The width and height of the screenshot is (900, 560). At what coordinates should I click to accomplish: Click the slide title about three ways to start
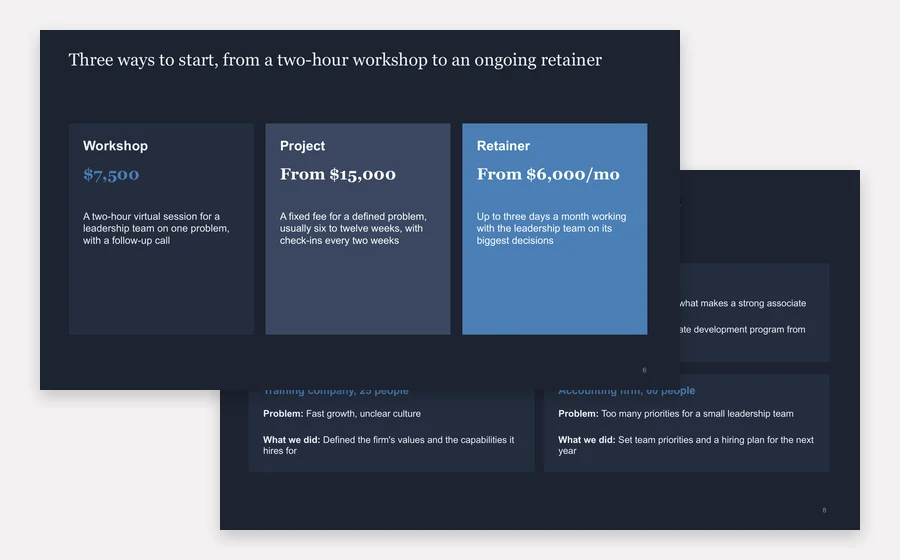pyautogui.click(x=335, y=60)
